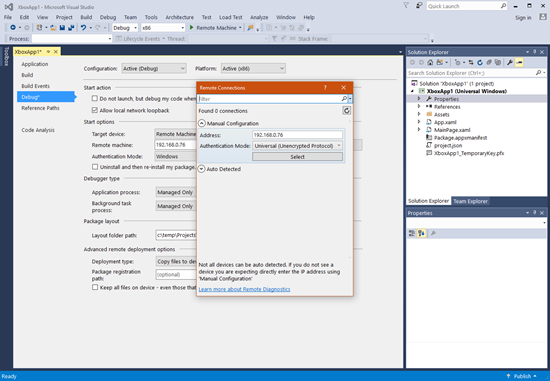Select the Application properties page
Viewport: 550px width, 381px height.
pyautogui.click(x=35, y=64)
